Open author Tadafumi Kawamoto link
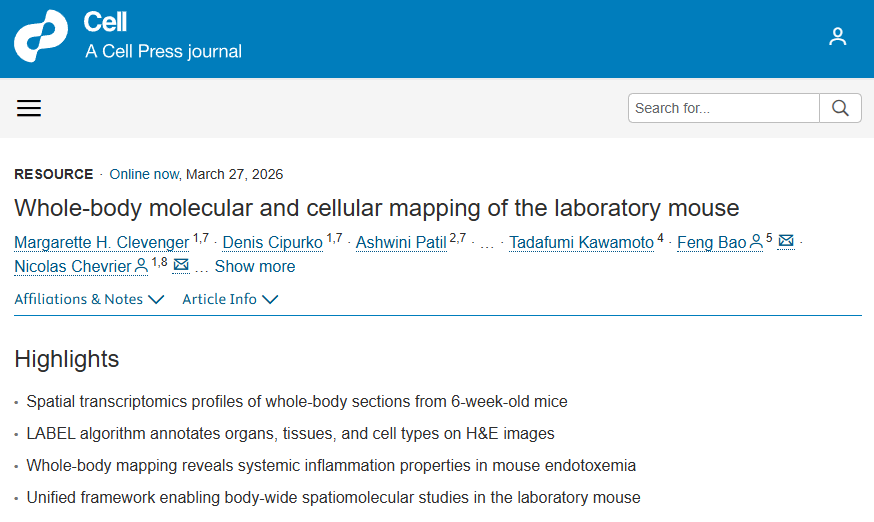The image size is (874, 522). coord(581,242)
